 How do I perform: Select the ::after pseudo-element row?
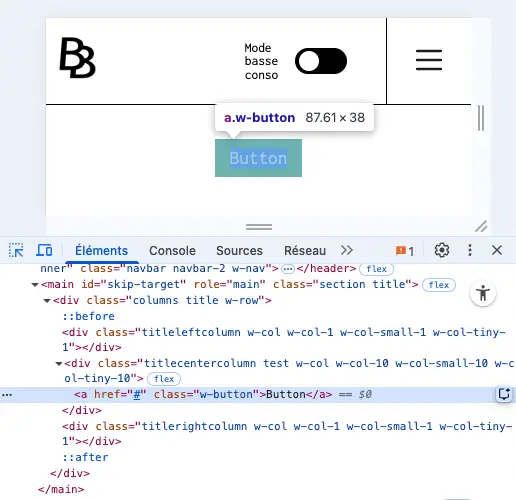tap(85, 457)
